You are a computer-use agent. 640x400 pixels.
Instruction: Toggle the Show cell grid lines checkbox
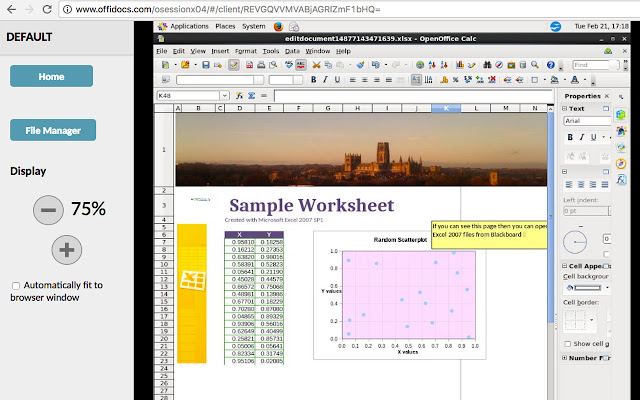(x=567, y=343)
